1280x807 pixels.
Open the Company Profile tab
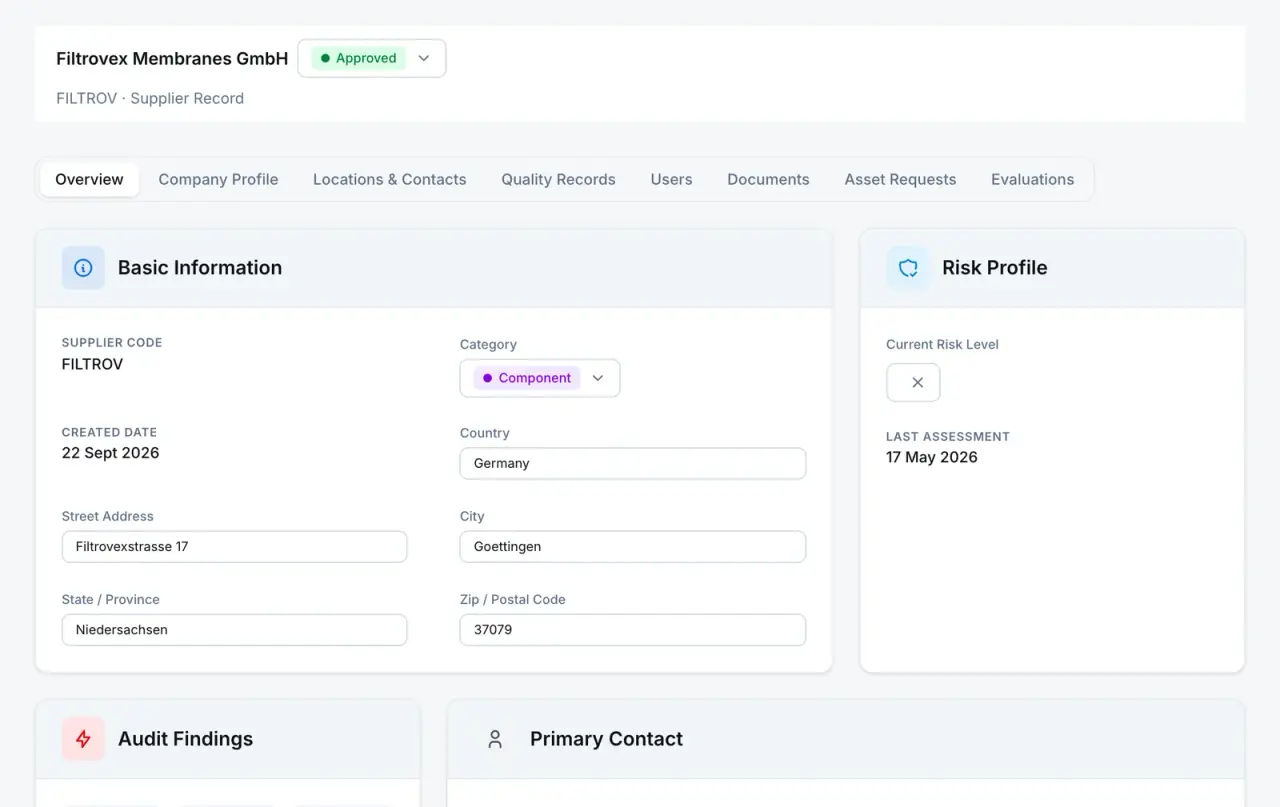click(218, 180)
